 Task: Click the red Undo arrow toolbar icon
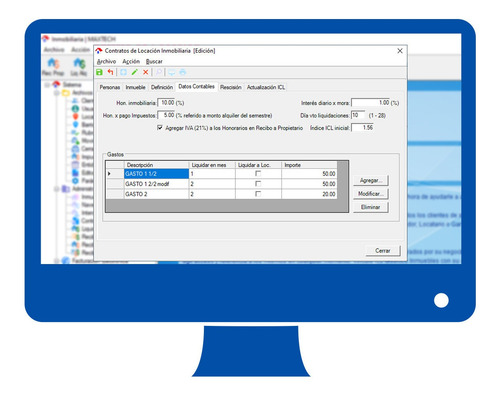click(110, 72)
